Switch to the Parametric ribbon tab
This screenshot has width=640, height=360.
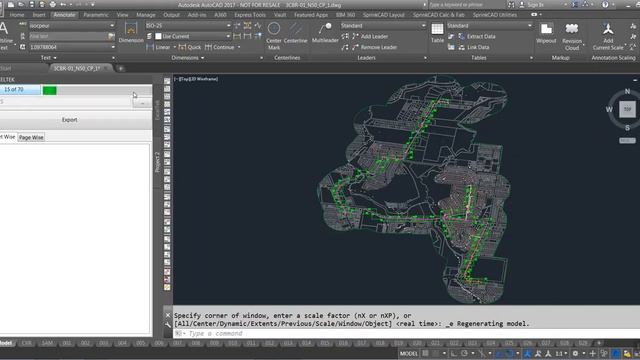coord(96,15)
